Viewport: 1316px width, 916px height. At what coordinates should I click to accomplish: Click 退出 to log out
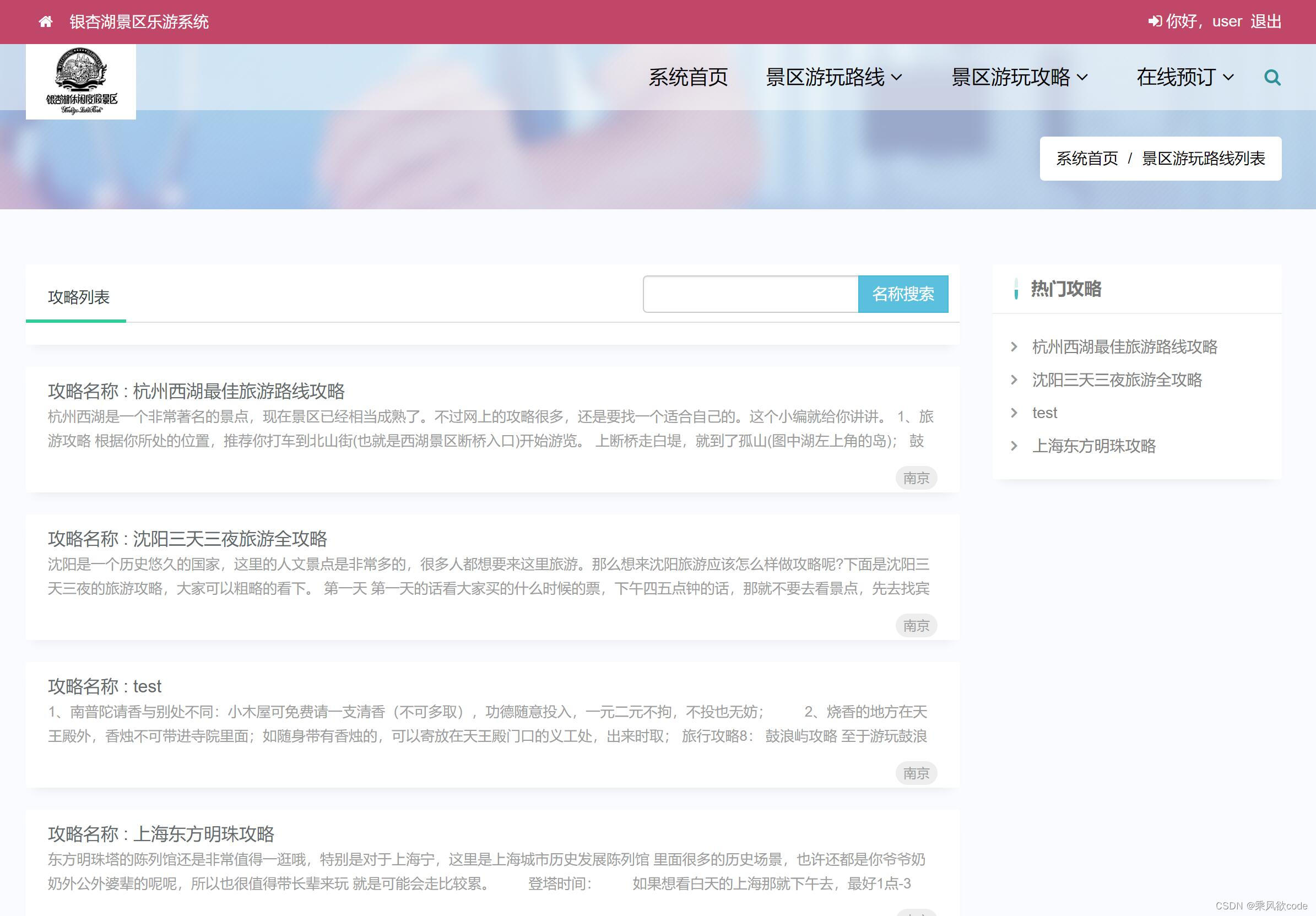click(1265, 22)
